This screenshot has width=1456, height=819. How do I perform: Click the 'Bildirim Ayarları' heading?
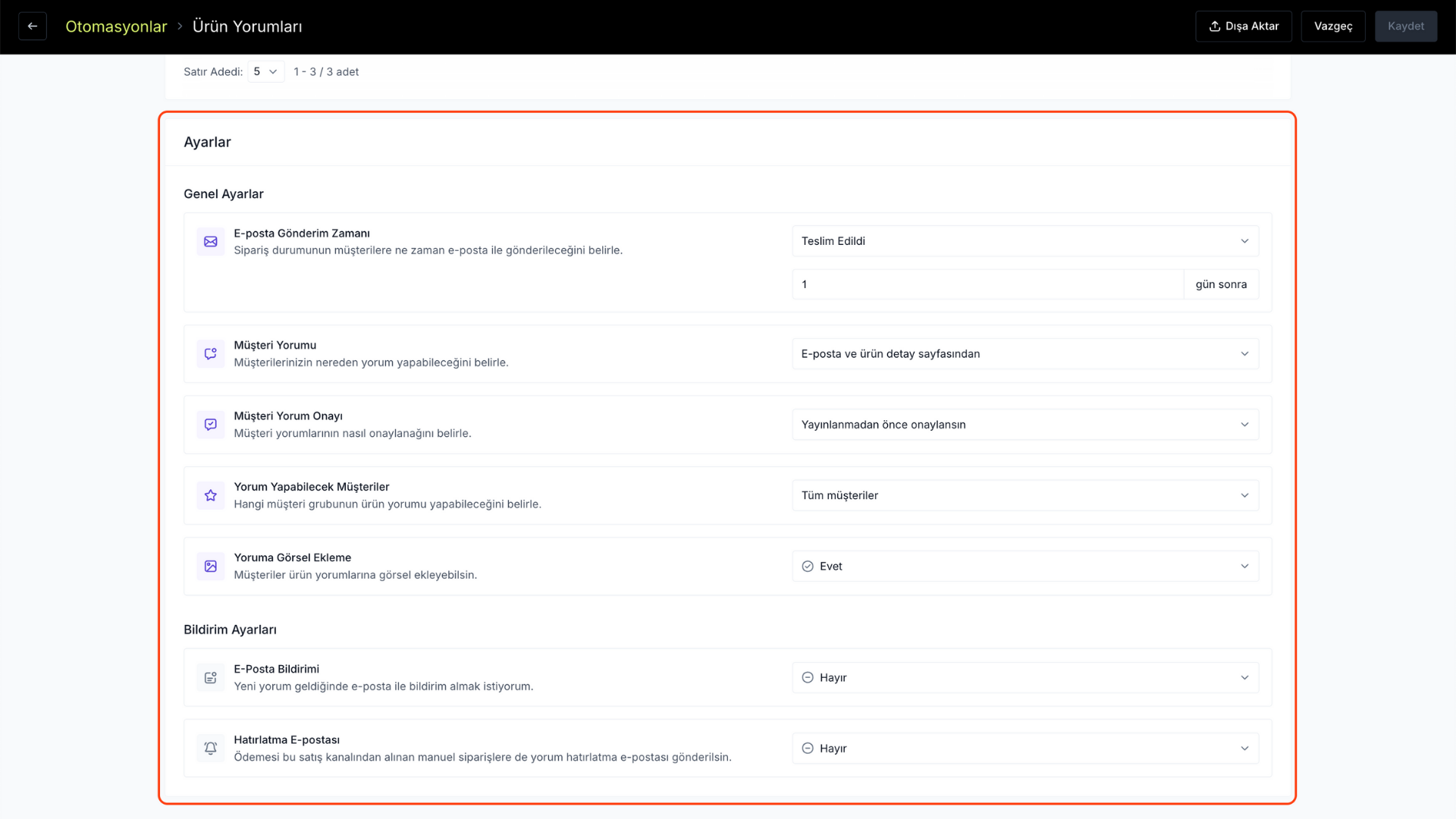(x=230, y=629)
